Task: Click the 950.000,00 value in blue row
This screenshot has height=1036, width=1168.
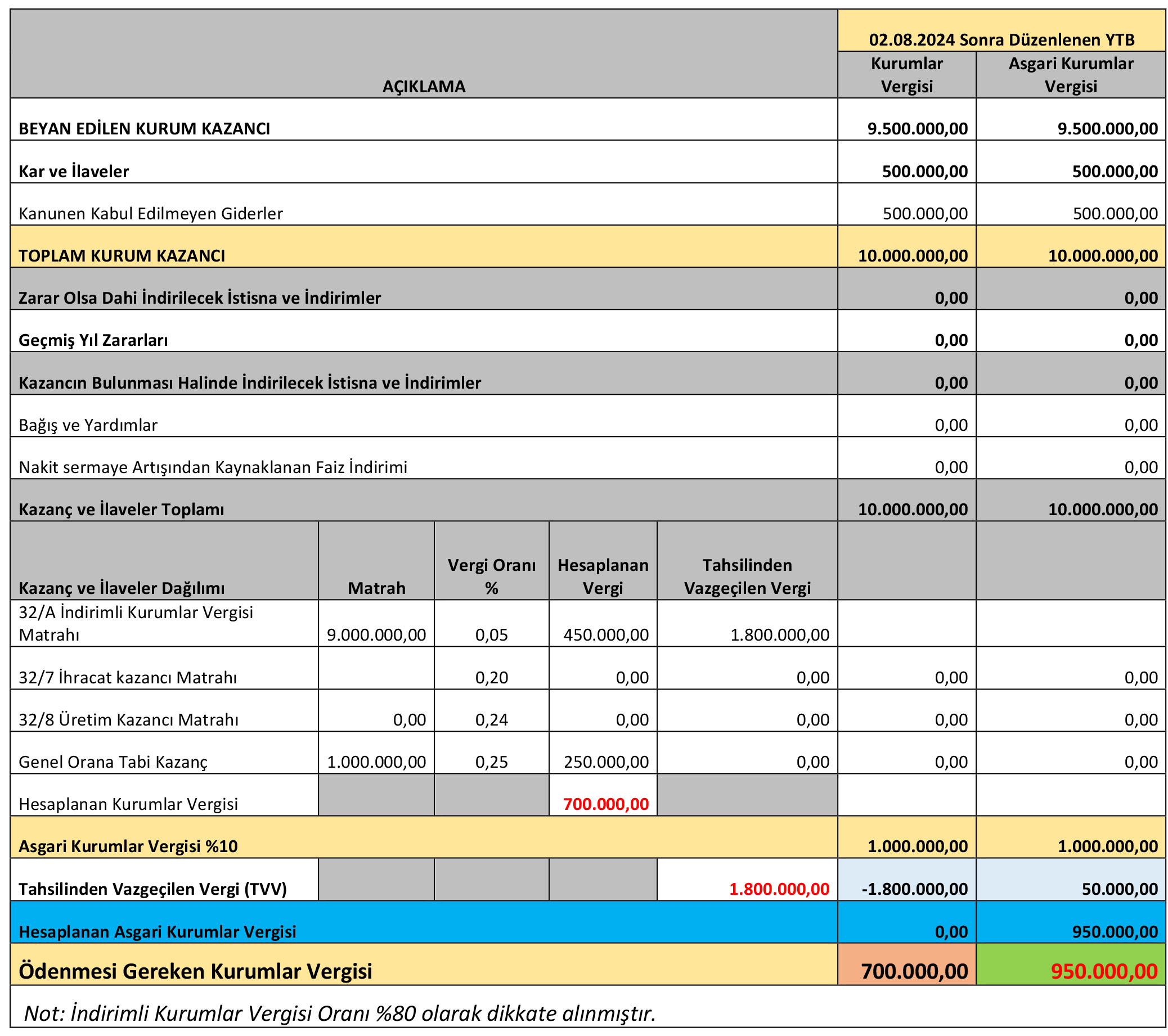Action: tap(1115, 932)
